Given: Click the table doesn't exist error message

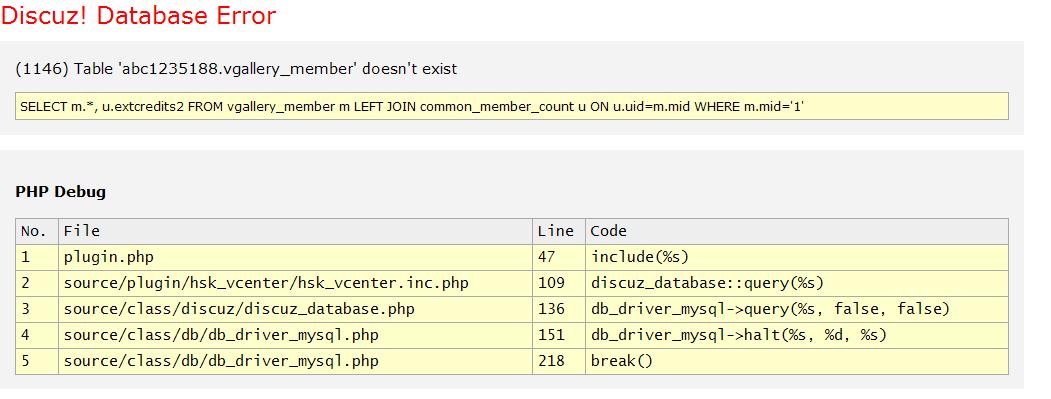Looking at the screenshot, I should coord(236,68).
